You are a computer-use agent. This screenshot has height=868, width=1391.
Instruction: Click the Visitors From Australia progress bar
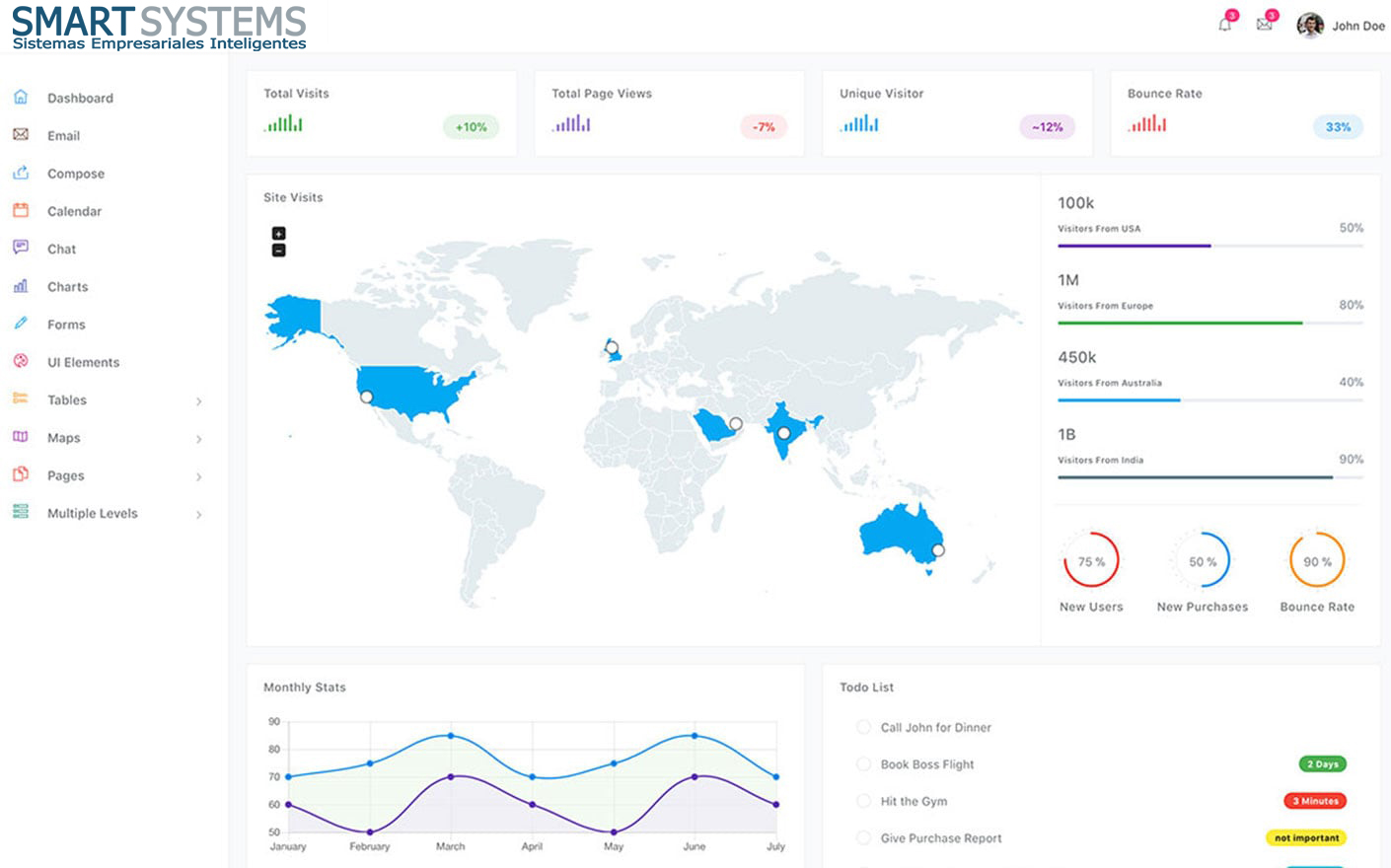pos(1210,399)
